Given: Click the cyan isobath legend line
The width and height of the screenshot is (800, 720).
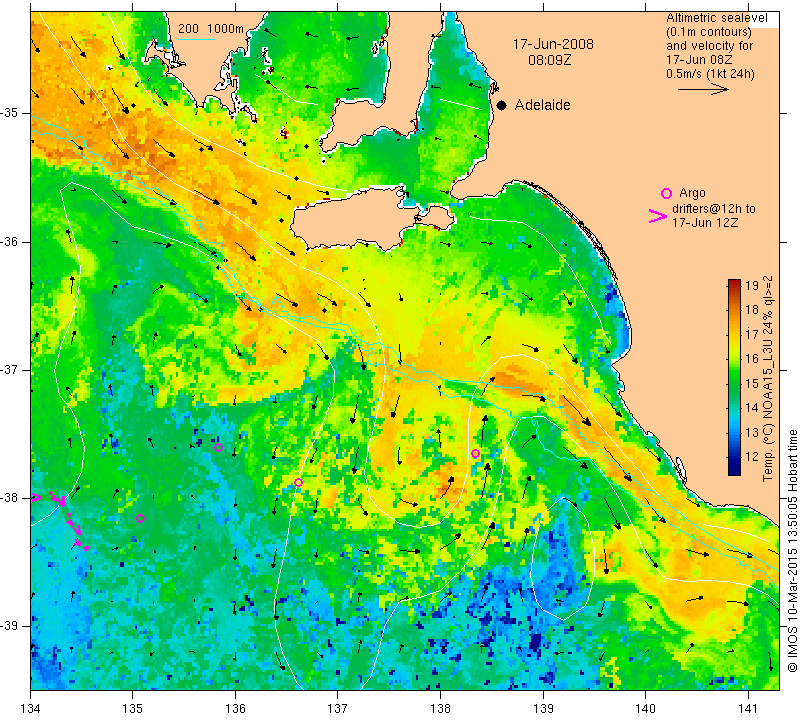Looking at the screenshot, I should click(197, 39).
